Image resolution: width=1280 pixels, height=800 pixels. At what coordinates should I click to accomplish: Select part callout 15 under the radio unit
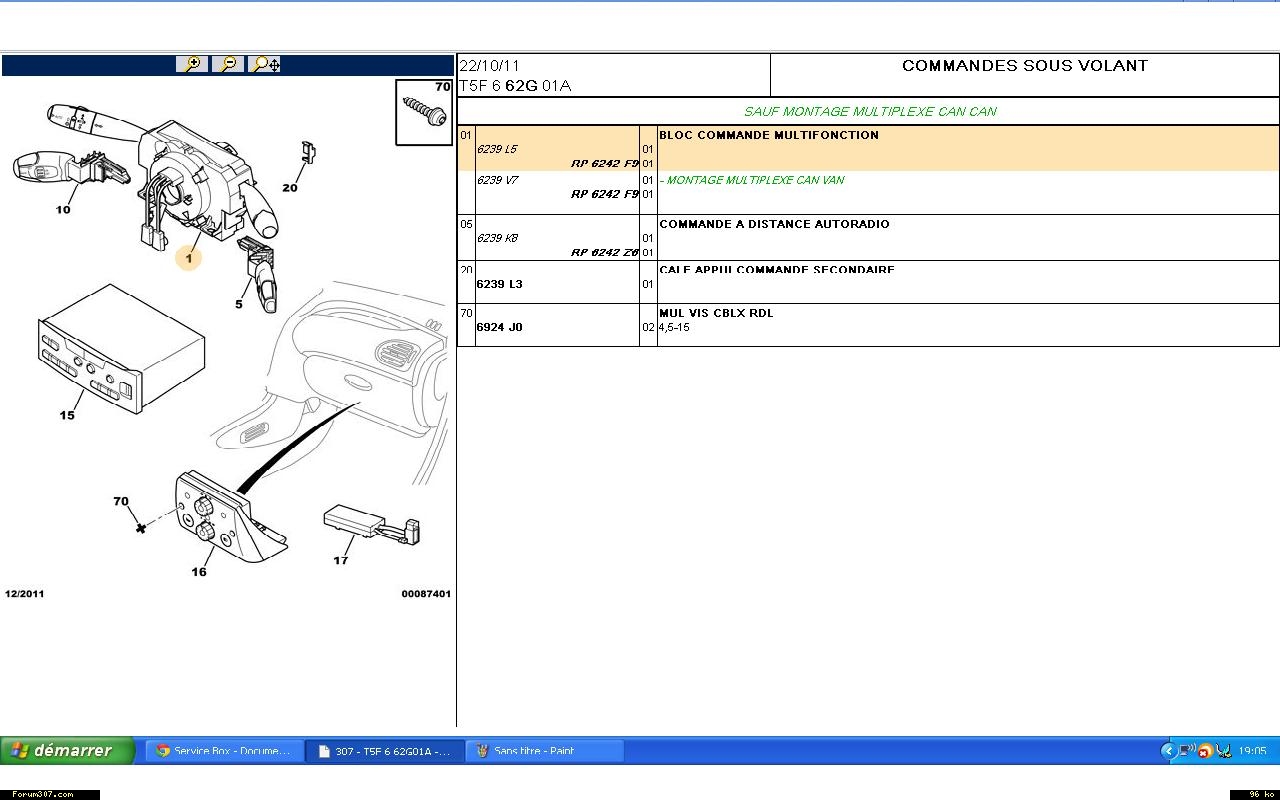click(x=67, y=415)
